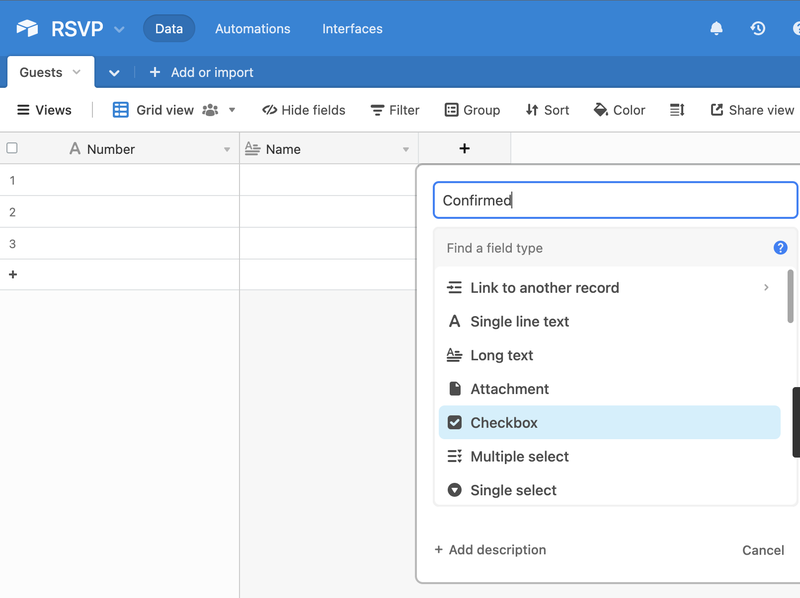This screenshot has height=598, width=800.
Task: Open Hide fields options
Action: [x=304, y=110]
